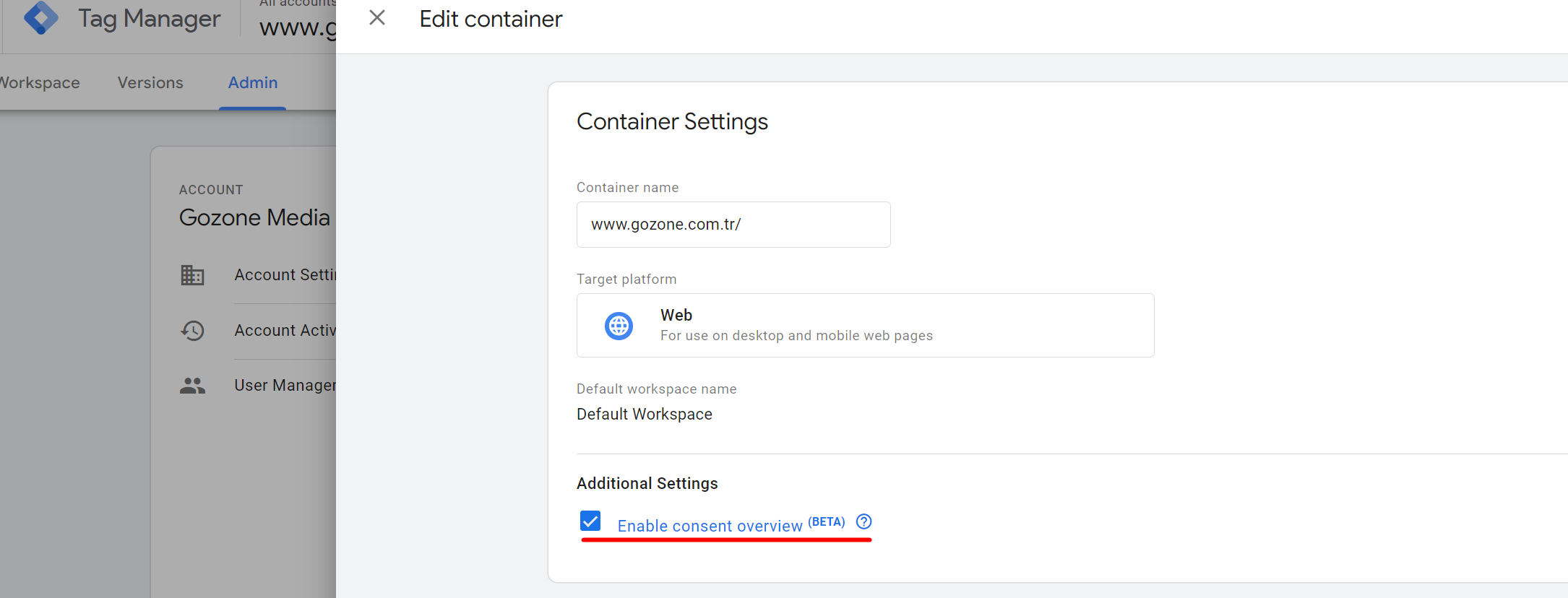Click the Enable consent overview label

[x=710, y=526]
